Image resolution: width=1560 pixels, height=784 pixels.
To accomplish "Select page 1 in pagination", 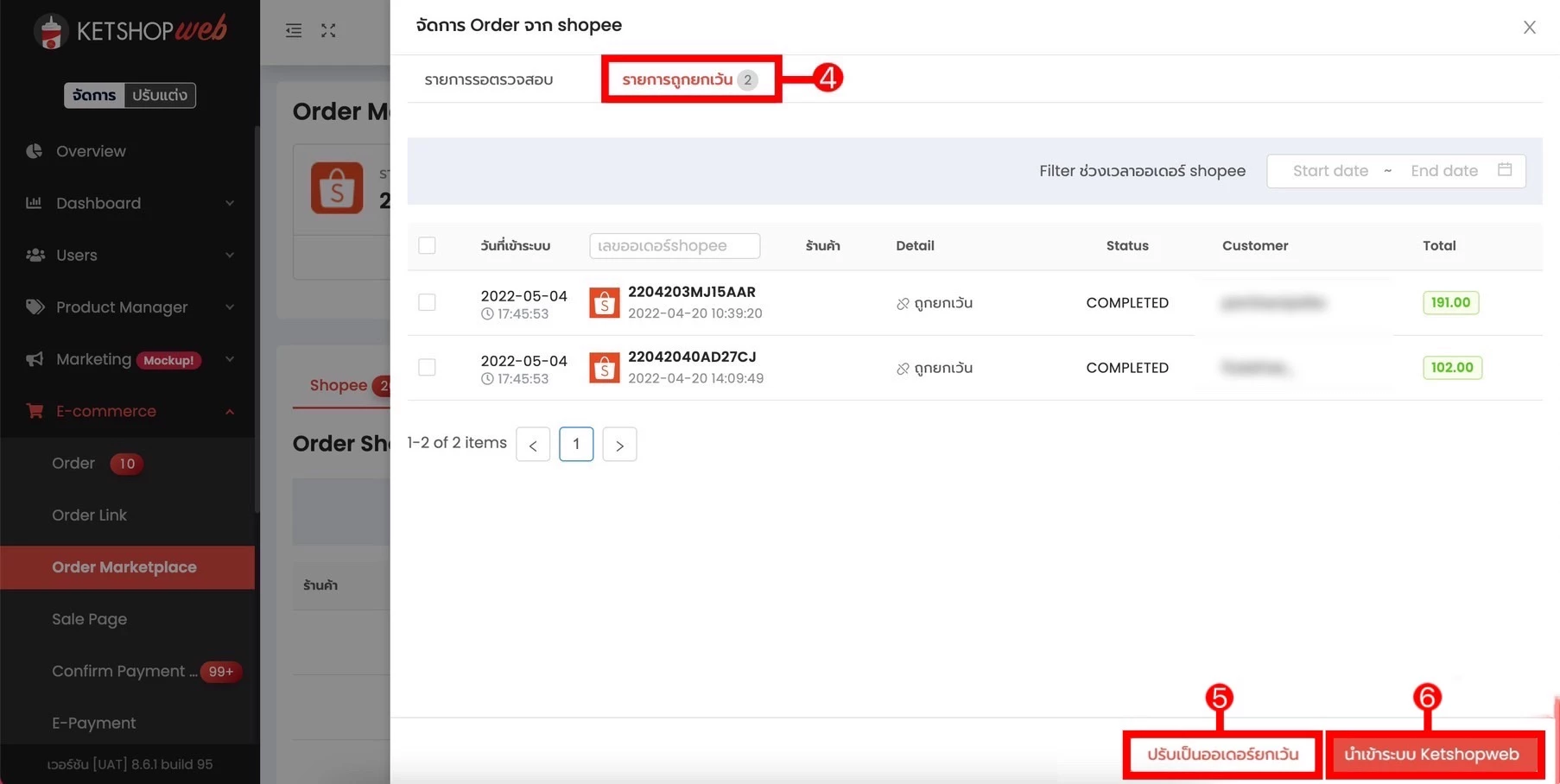I will point(576,444).
